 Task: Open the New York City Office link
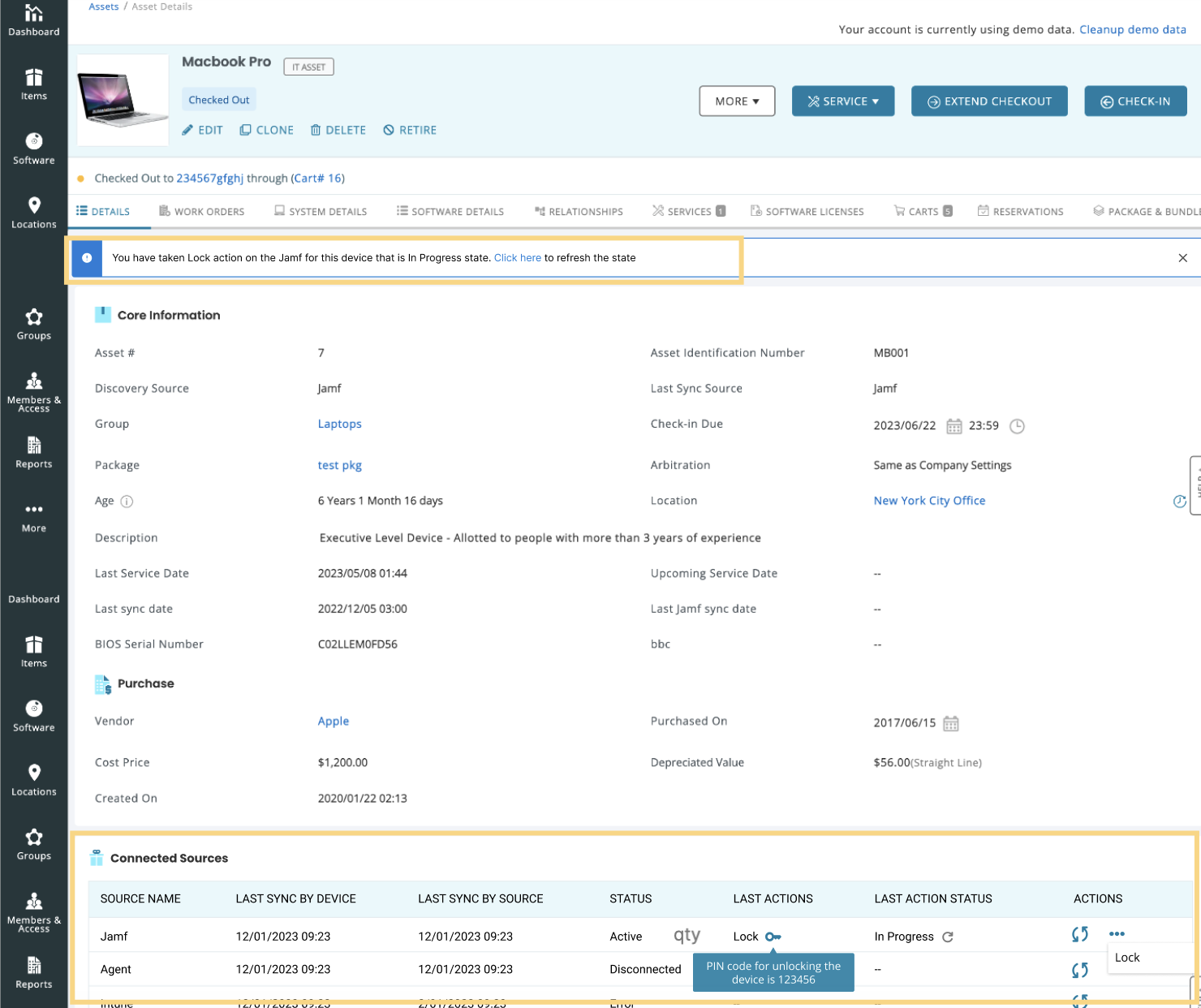929,501
